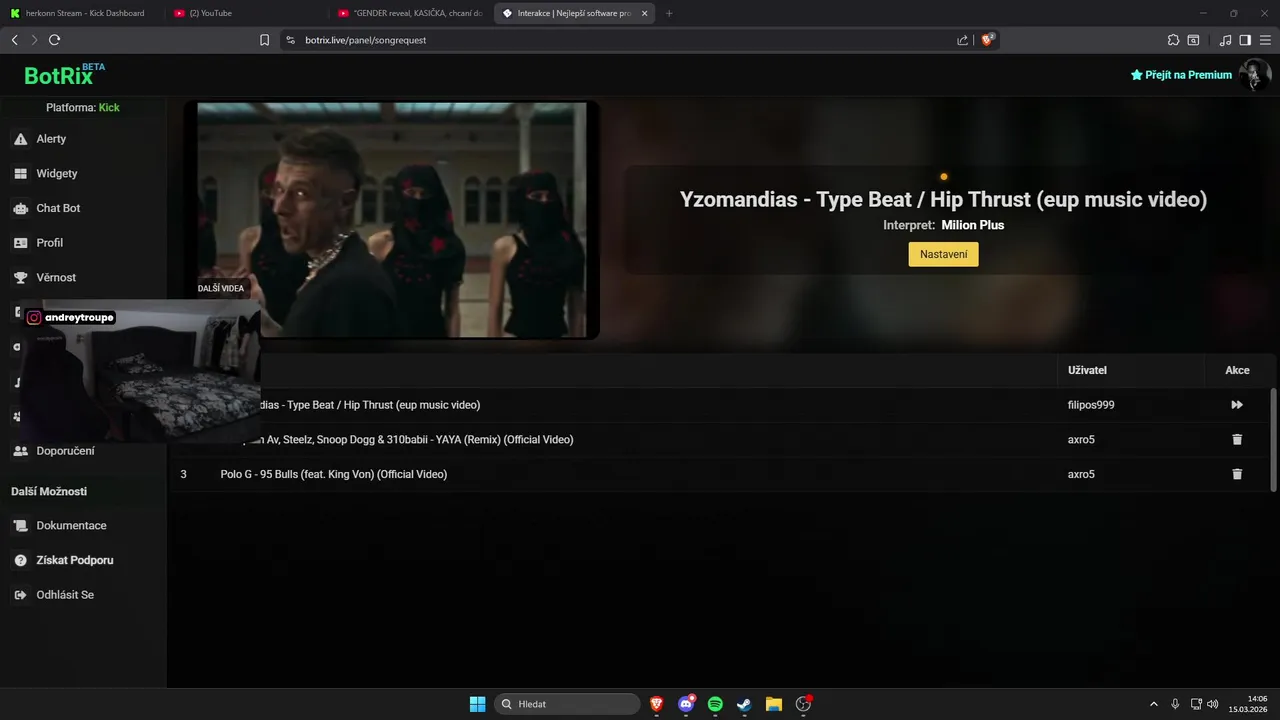1280x720 pixels.
Task: Bookmark this page
Action: tap(264, 40)
